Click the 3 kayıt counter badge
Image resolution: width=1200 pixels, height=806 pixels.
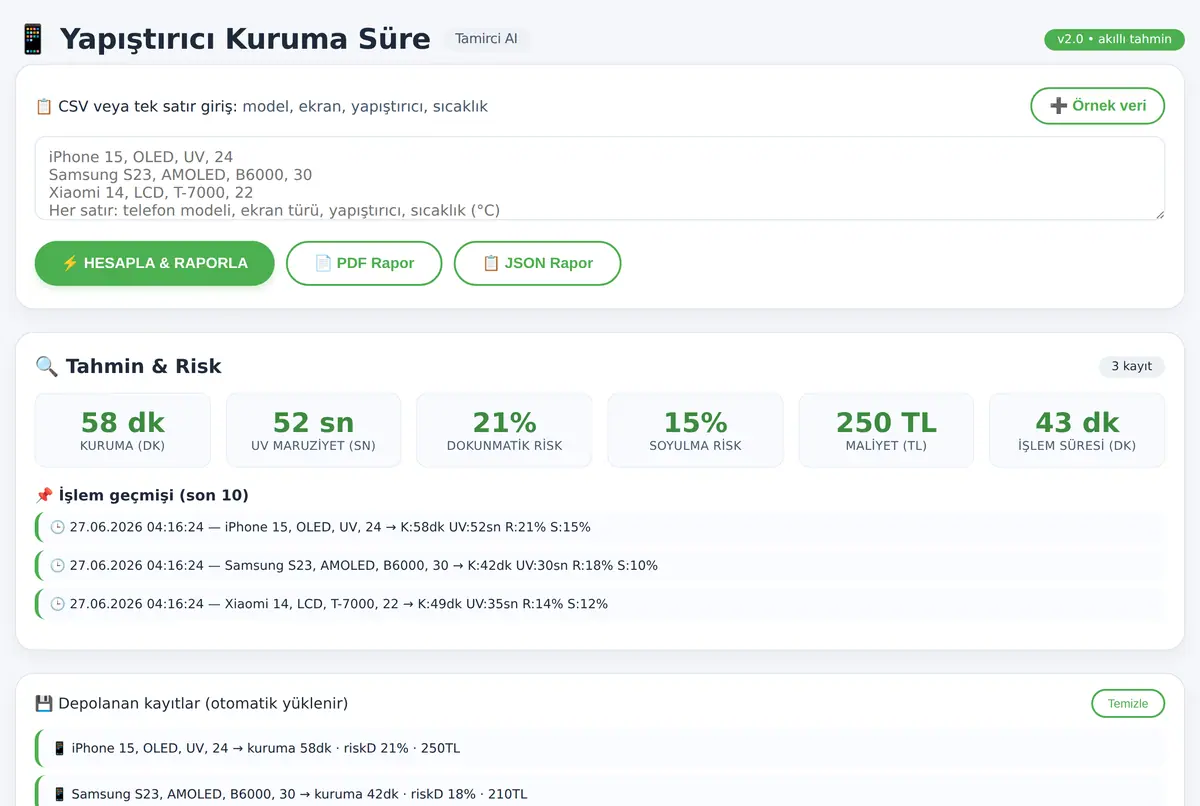(x=1132, y=366)
